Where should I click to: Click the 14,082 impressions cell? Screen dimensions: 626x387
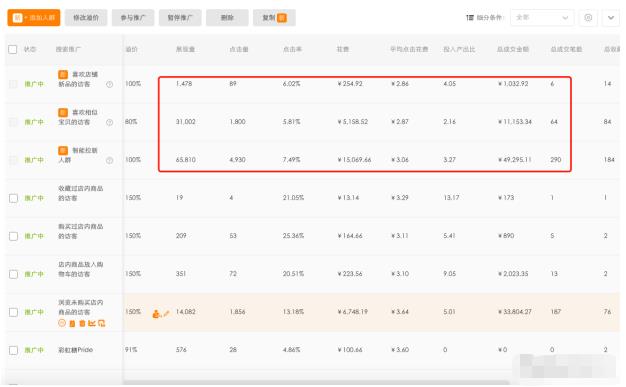pos(186,312)
